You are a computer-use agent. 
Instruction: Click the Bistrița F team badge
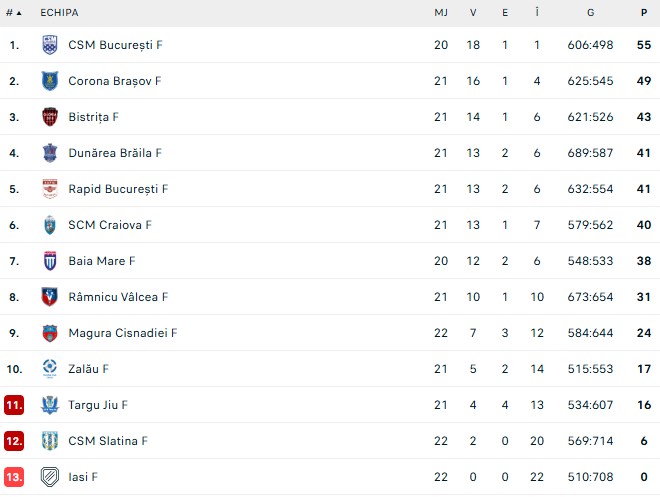50,117
